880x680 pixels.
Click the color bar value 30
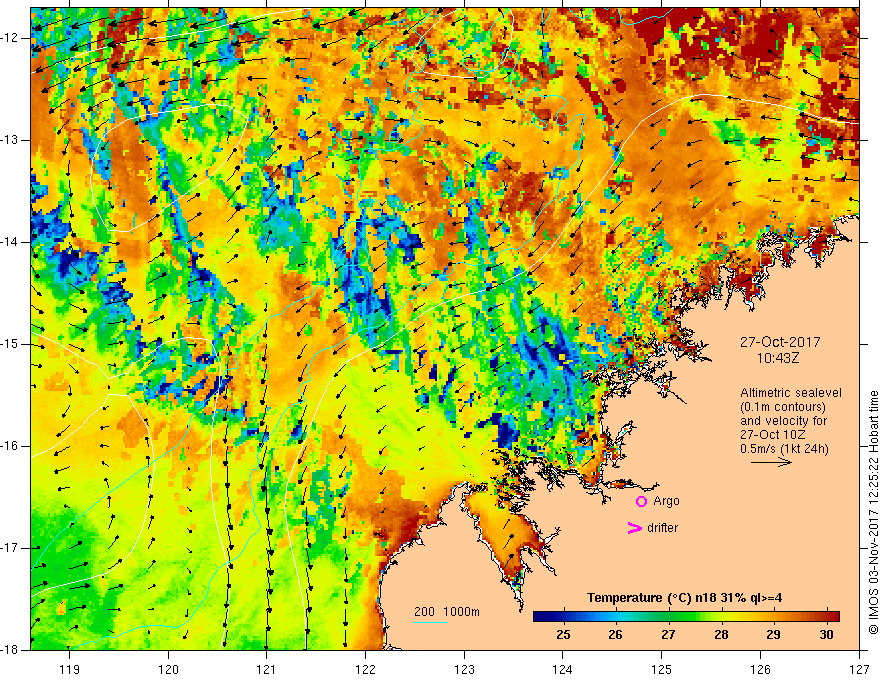click(826, 634)
